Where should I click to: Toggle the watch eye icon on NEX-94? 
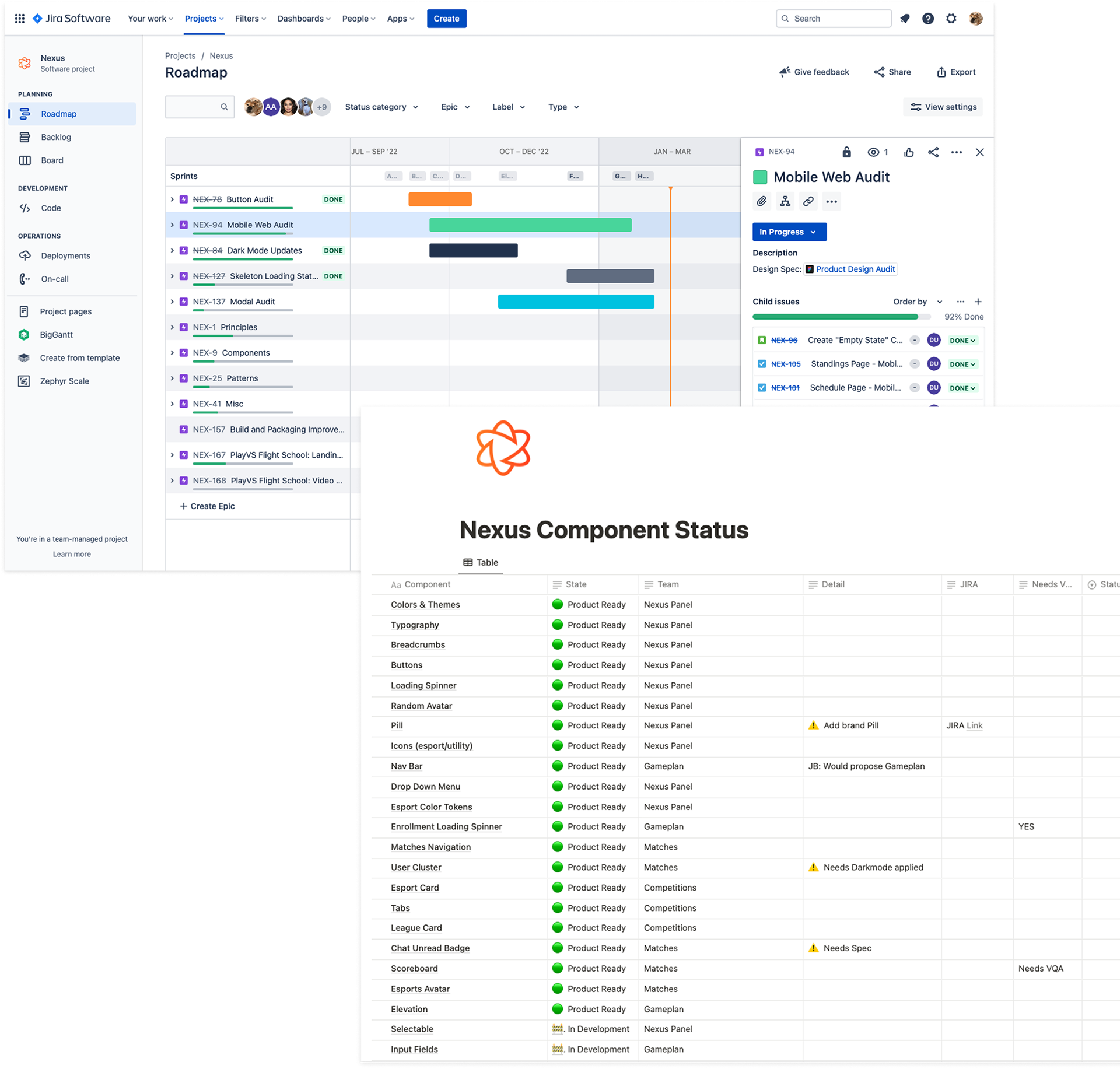[x=873, y=152]
